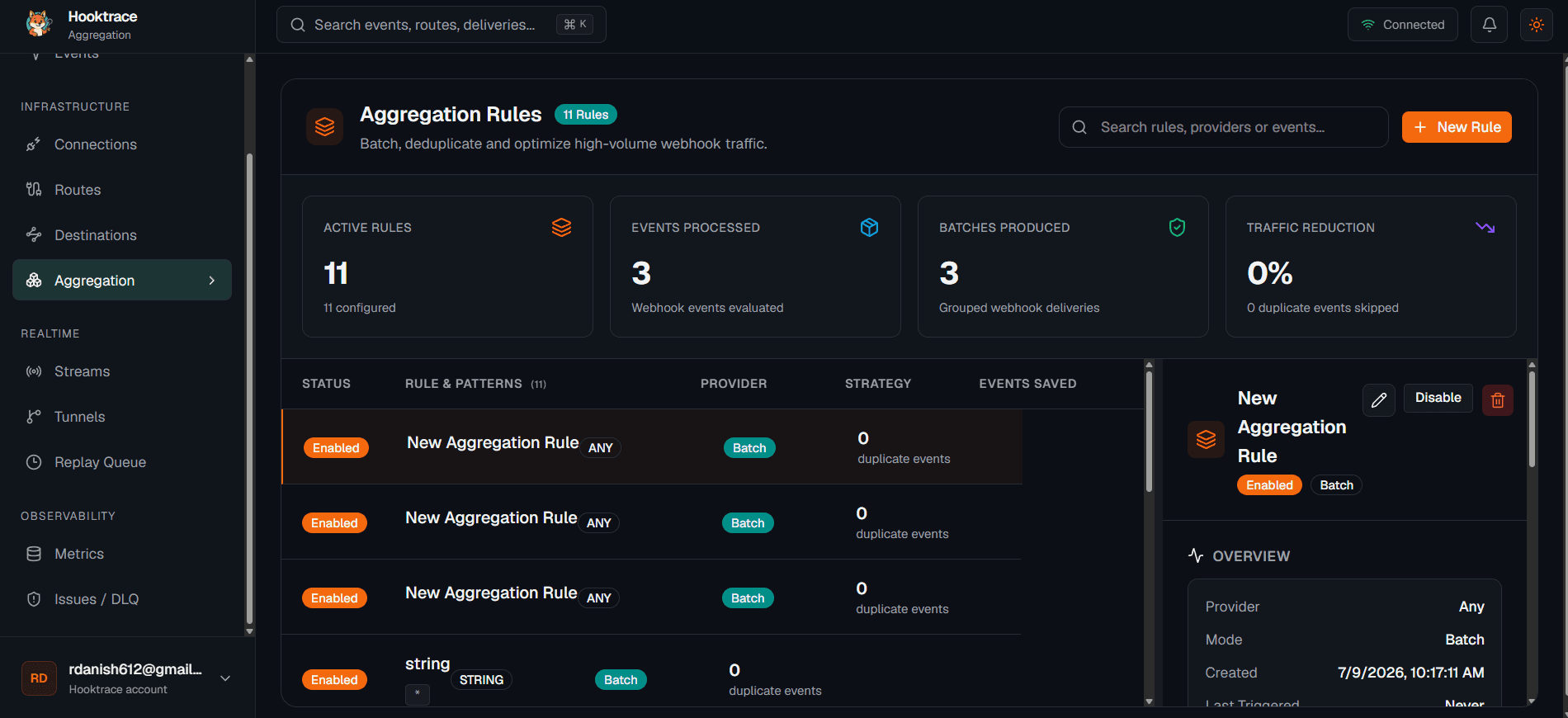This screenshot has height=718, width=1568.
Task: Focus the search rules, providers field
Action: [1224, 127]
